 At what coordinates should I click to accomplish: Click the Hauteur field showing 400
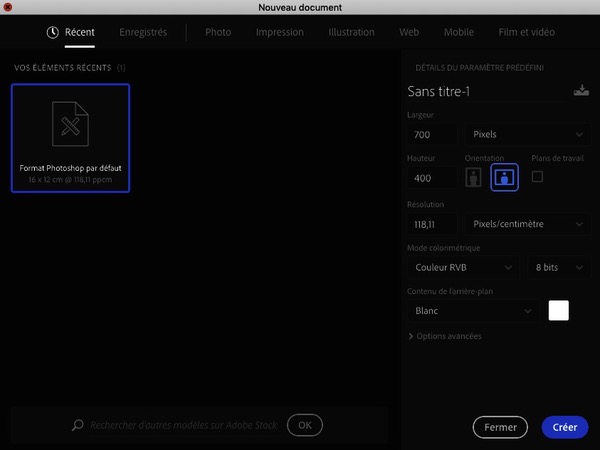pyautogui.click(x=432, y=178)
